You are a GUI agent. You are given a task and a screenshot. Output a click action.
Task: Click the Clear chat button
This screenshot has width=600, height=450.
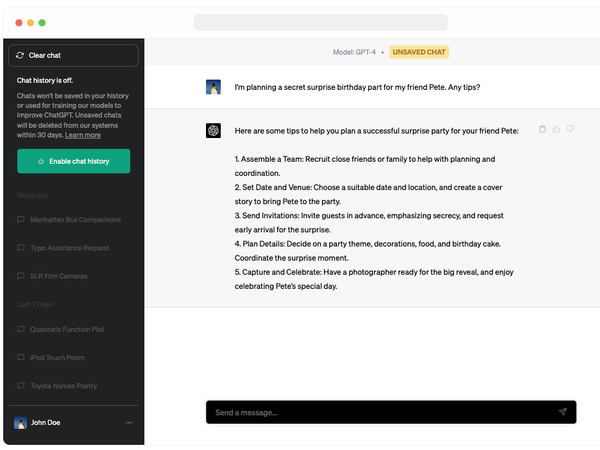coord(73,56)
